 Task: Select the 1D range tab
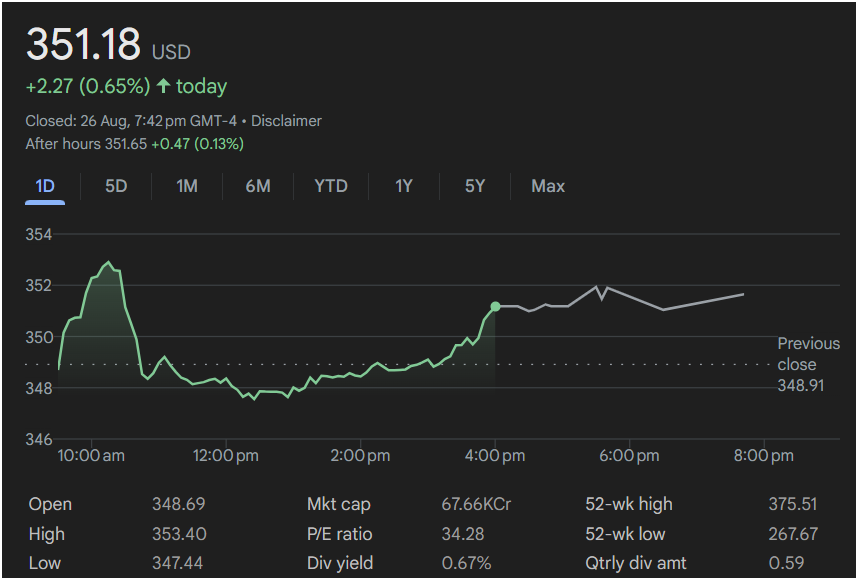[45, 186]
